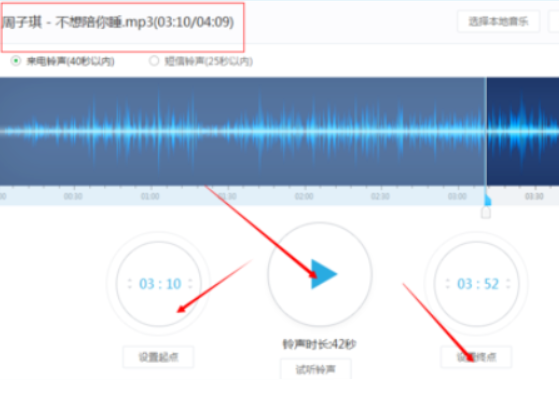Click the 设置终点 button
559x394 pixels.
[476, 357]
